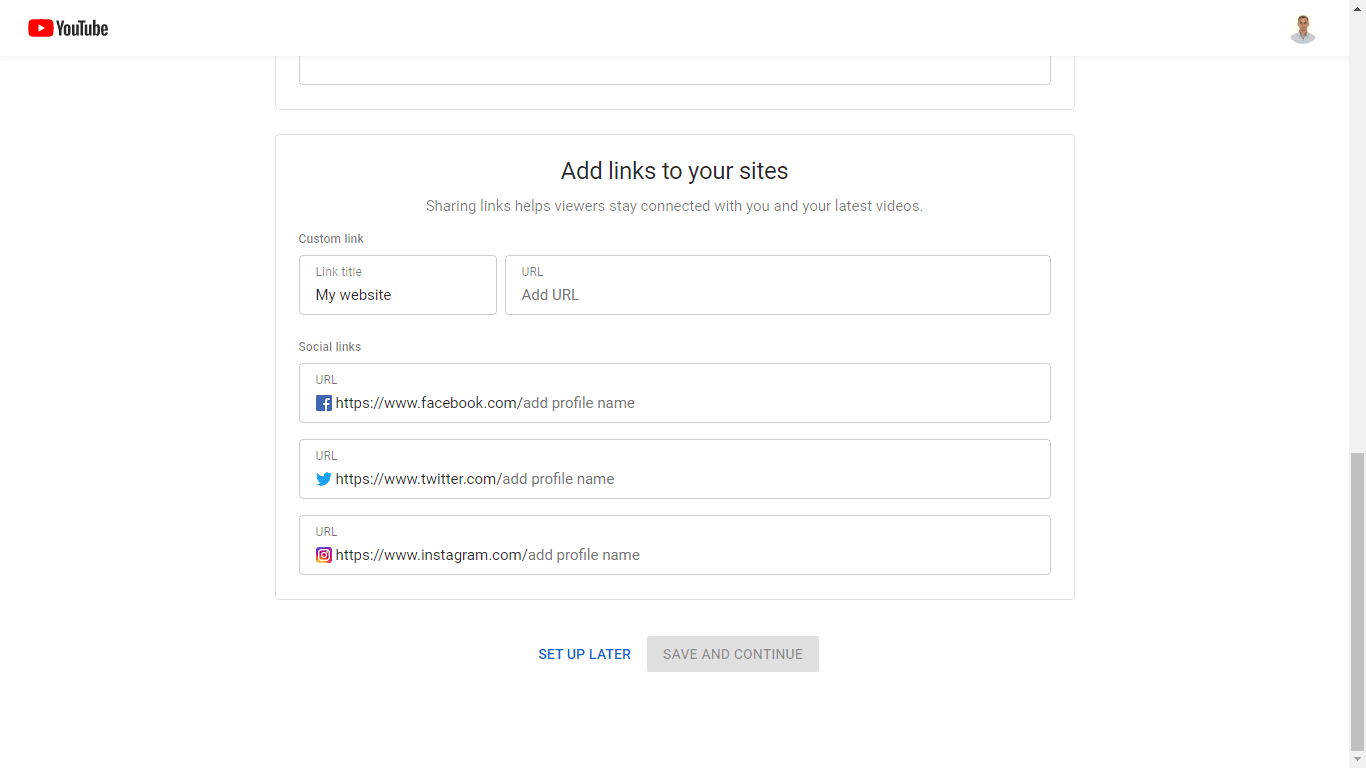Click the Twitter bird icon
1366x768 pixels.
324,479
